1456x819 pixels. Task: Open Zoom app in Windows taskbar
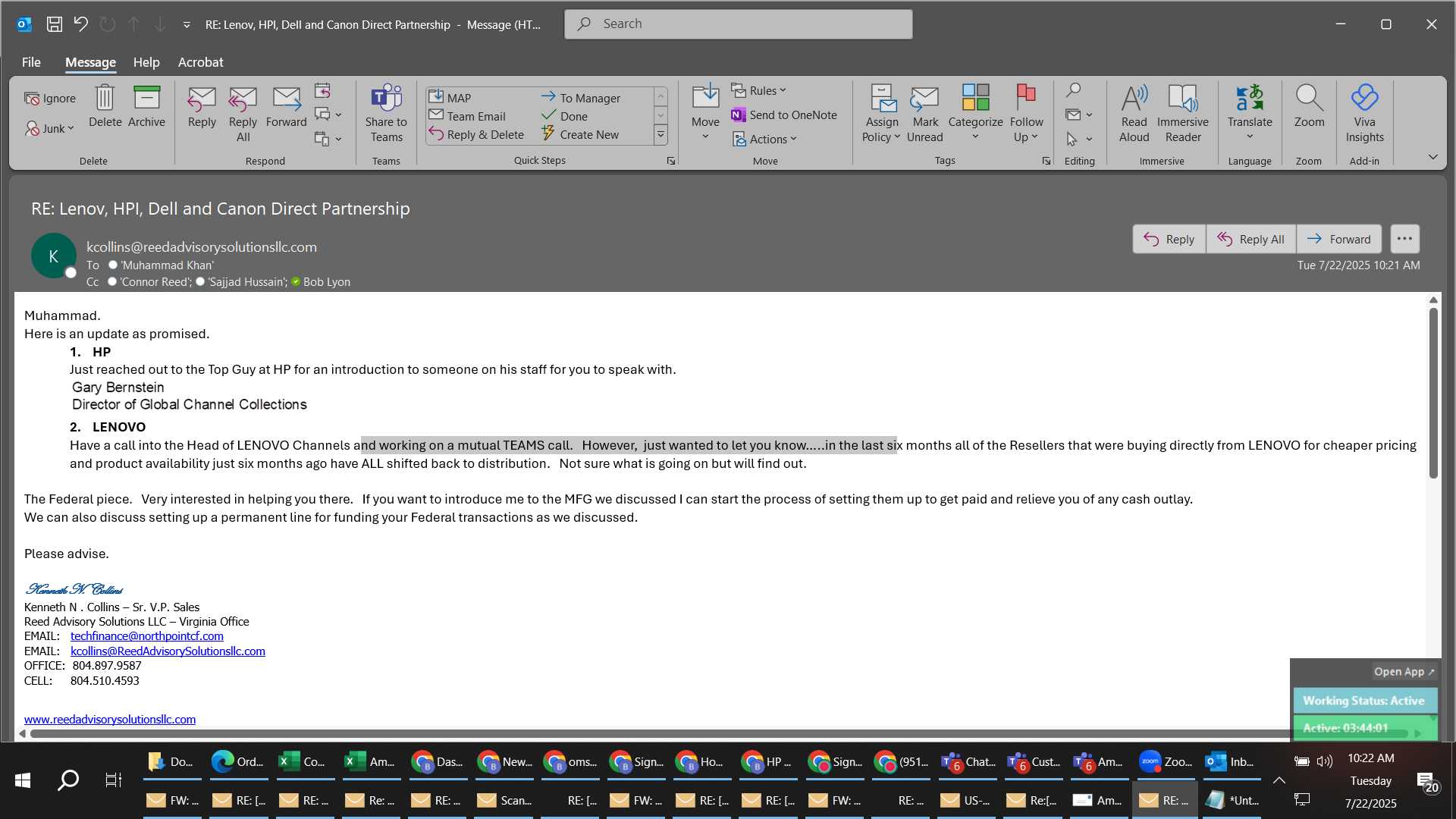click(1166, 761)
